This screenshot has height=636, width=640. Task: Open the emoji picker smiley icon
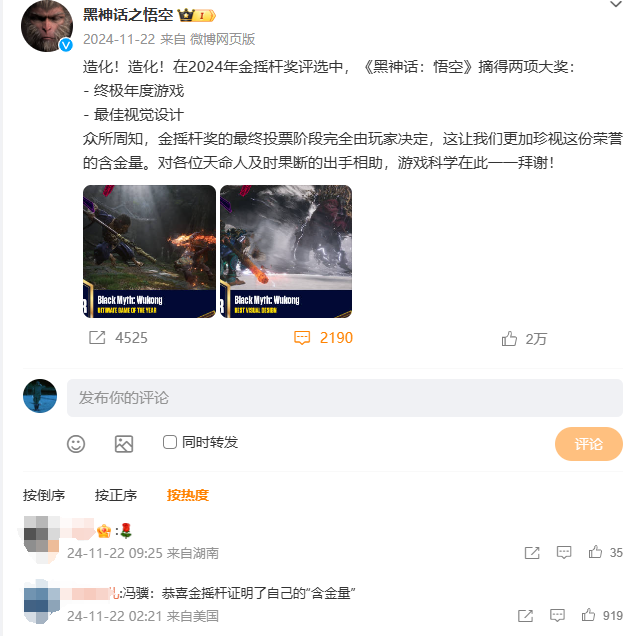[76, 444]
